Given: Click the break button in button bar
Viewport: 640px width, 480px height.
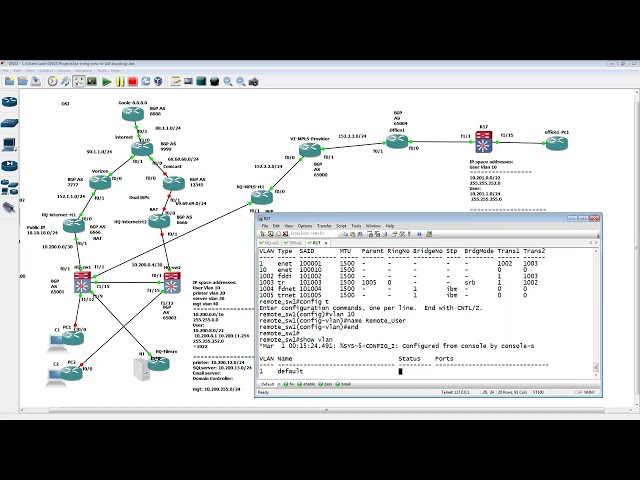Looking at the screenshot, I should [x=343, y=384].
